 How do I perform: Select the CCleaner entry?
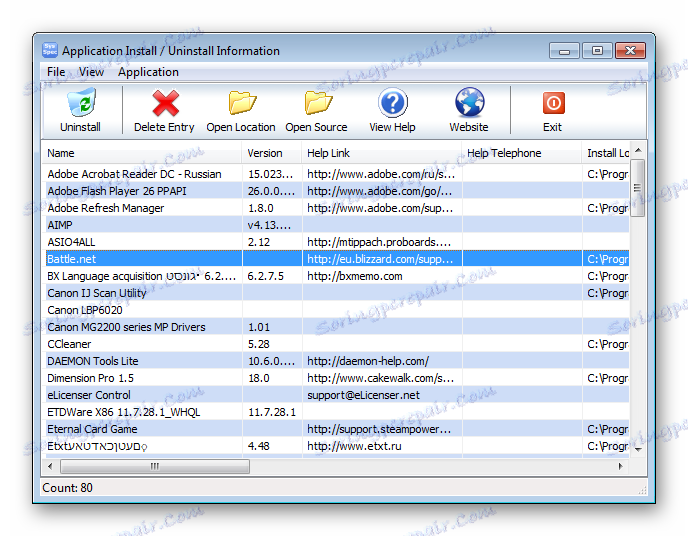click(336, 344)
